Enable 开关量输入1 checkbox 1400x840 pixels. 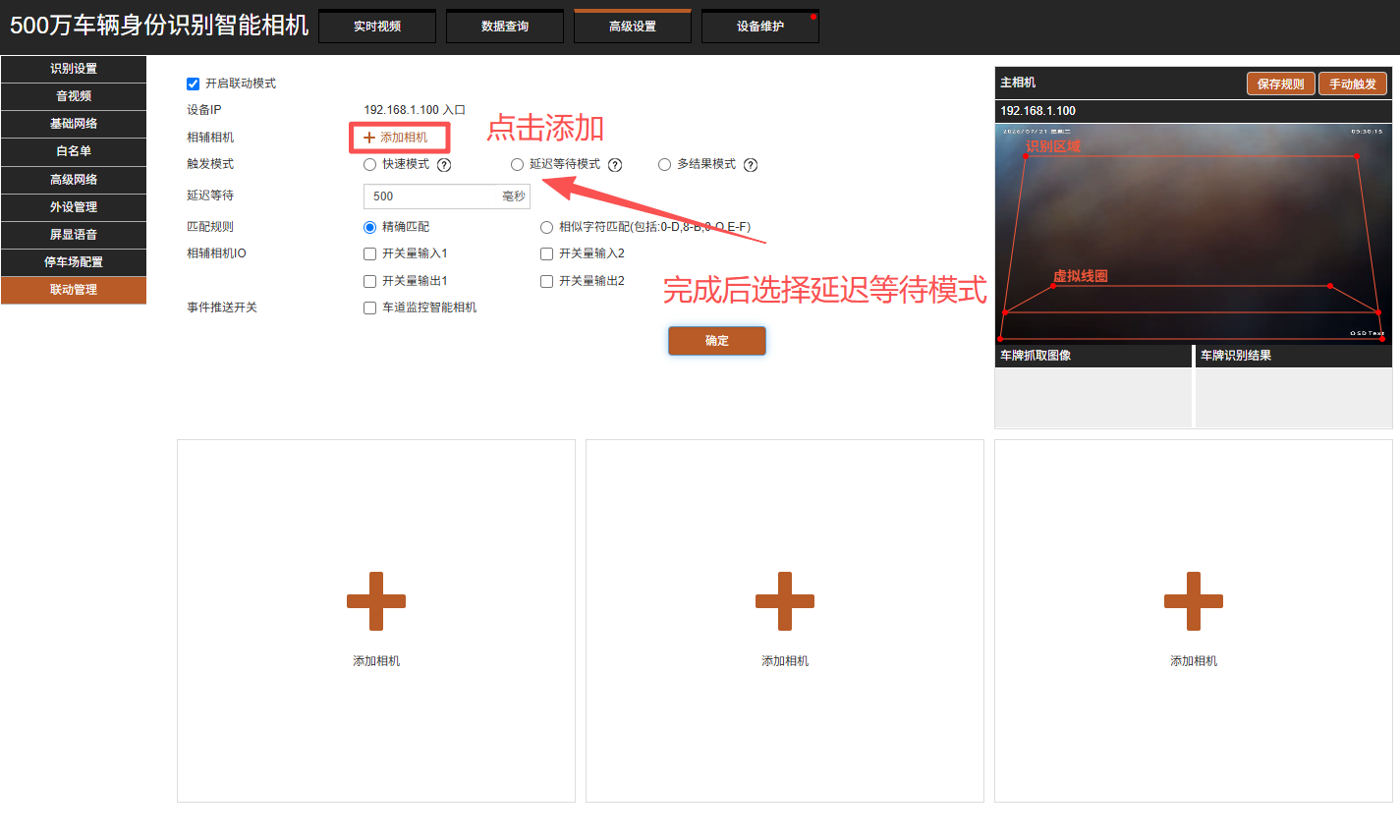pyautogui.click(x=369, y=253)
